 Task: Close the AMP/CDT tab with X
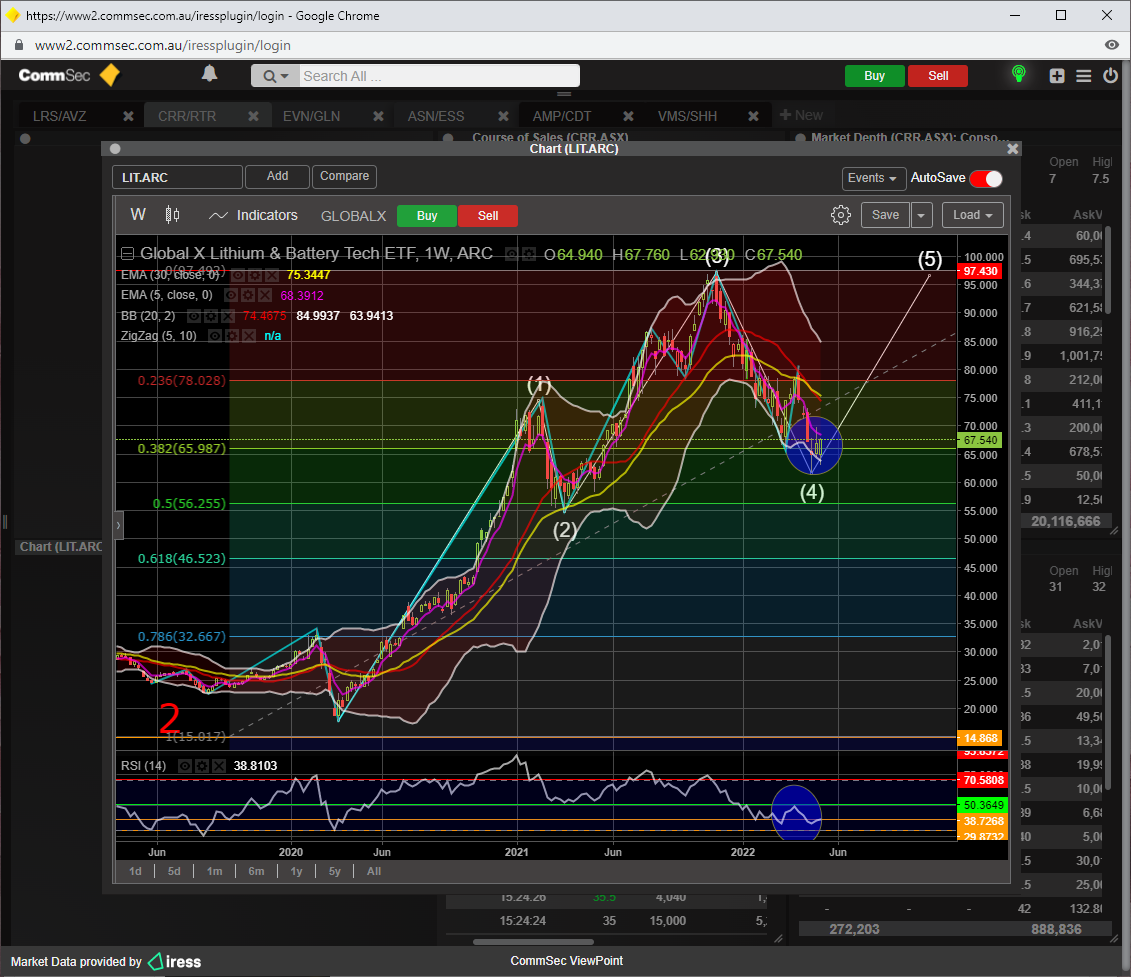[628, 116]
